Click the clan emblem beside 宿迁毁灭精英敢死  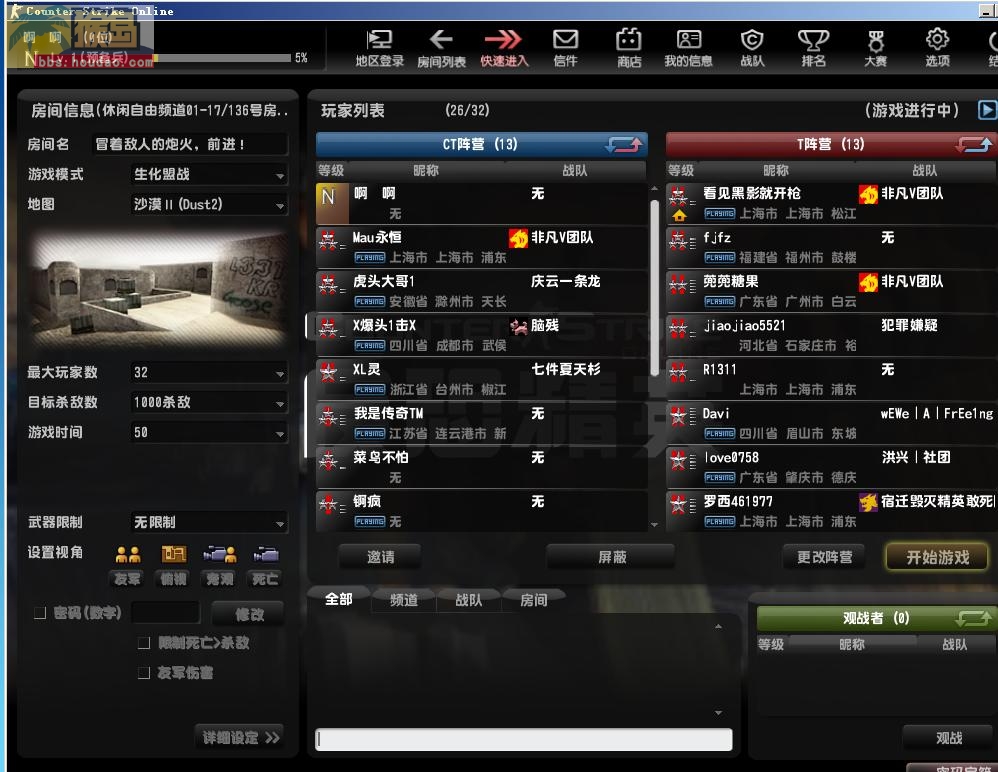coord(868,502)
